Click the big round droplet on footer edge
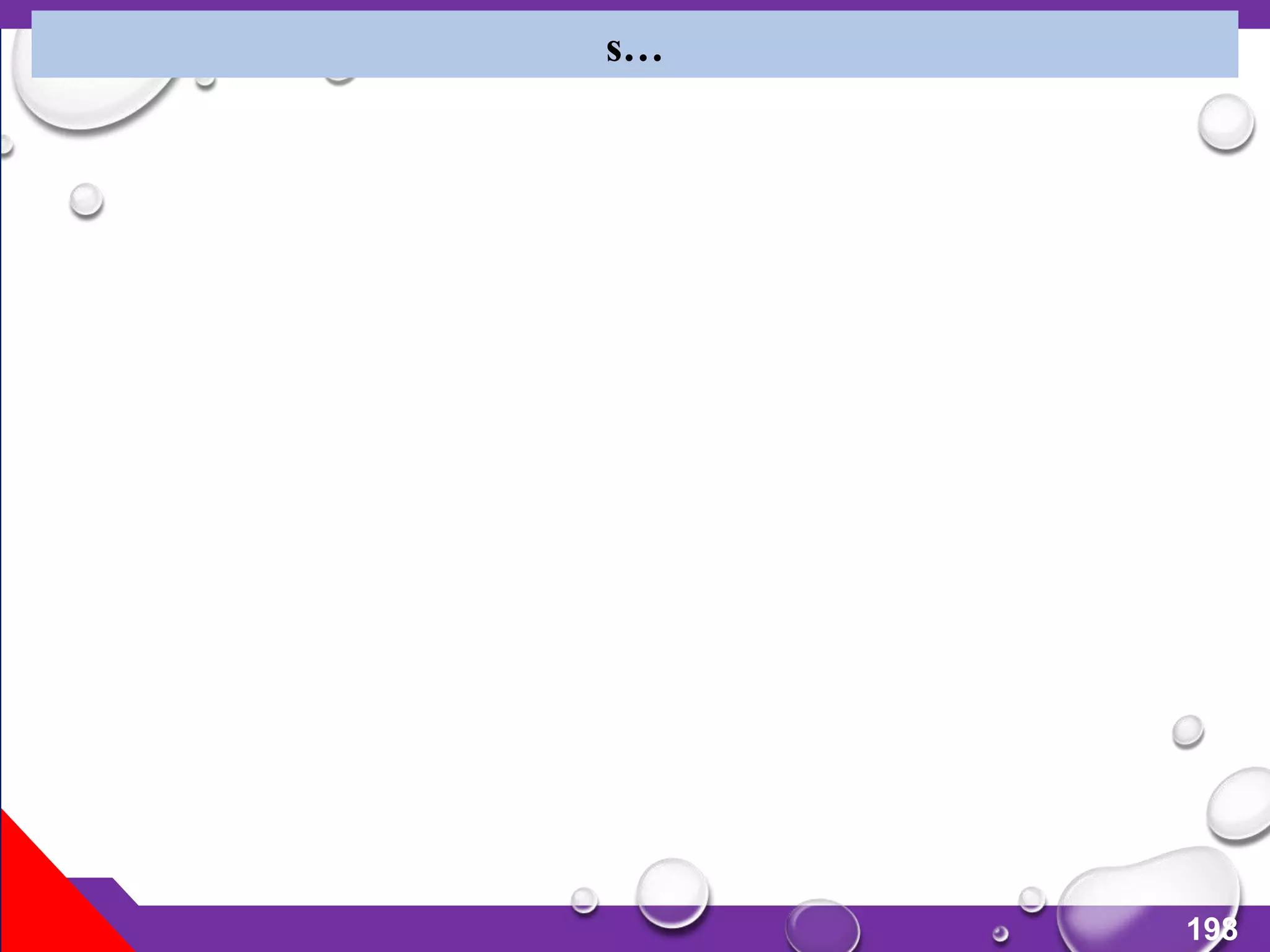 [x=673, y=892]
